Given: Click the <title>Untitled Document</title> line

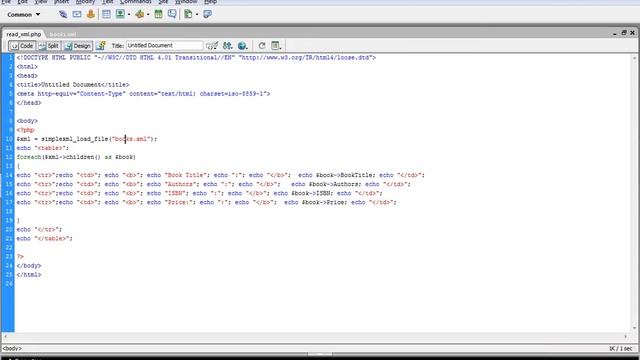Looking at the screenshot, I should (73, 84).
